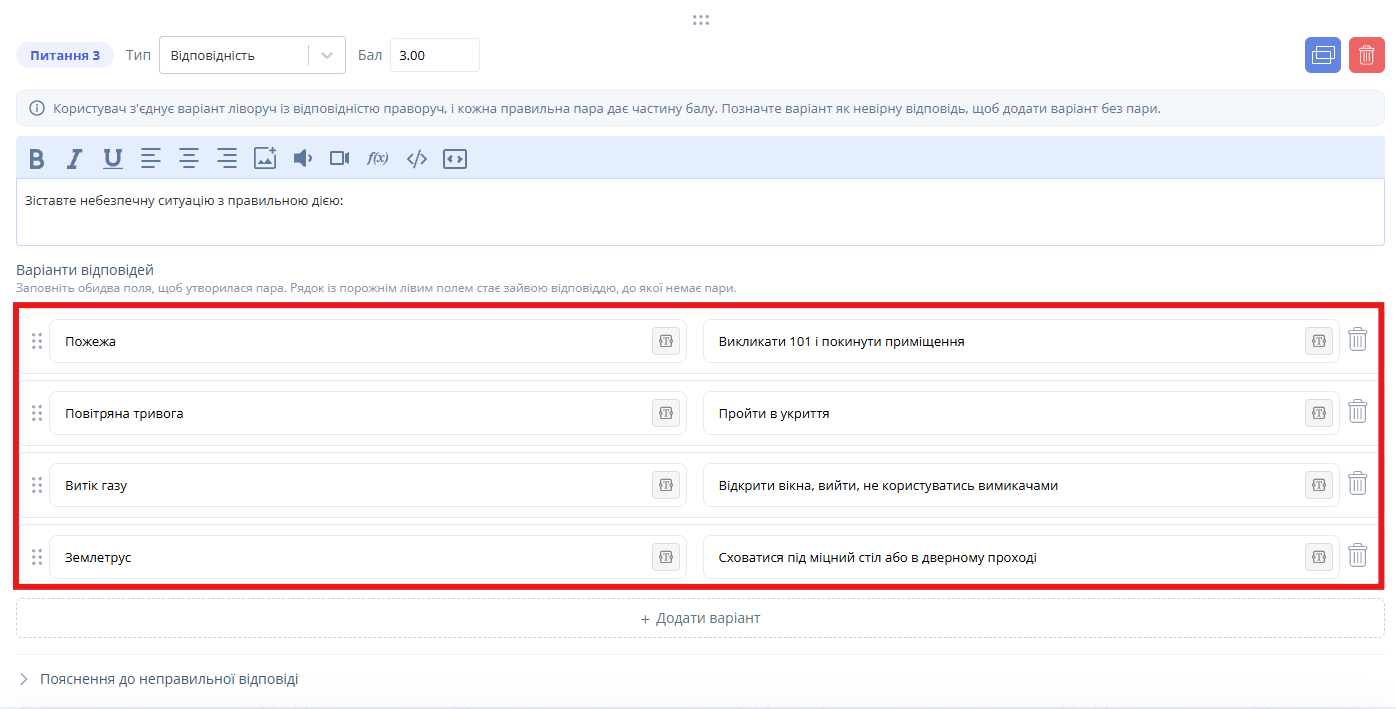Delete the Землетрус answer pair

tap(1358, 556)
